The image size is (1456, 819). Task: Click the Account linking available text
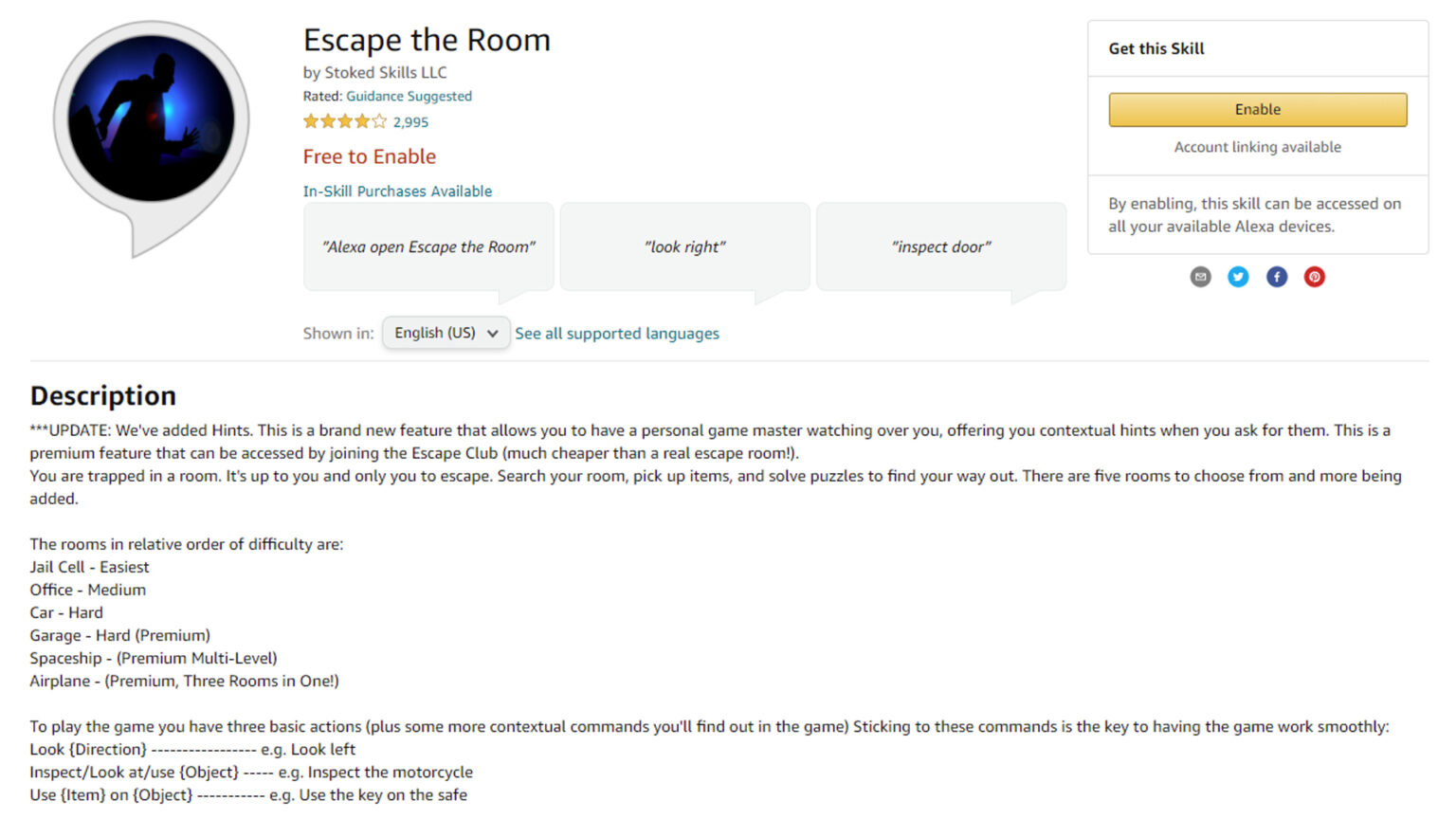[1257, 147]
